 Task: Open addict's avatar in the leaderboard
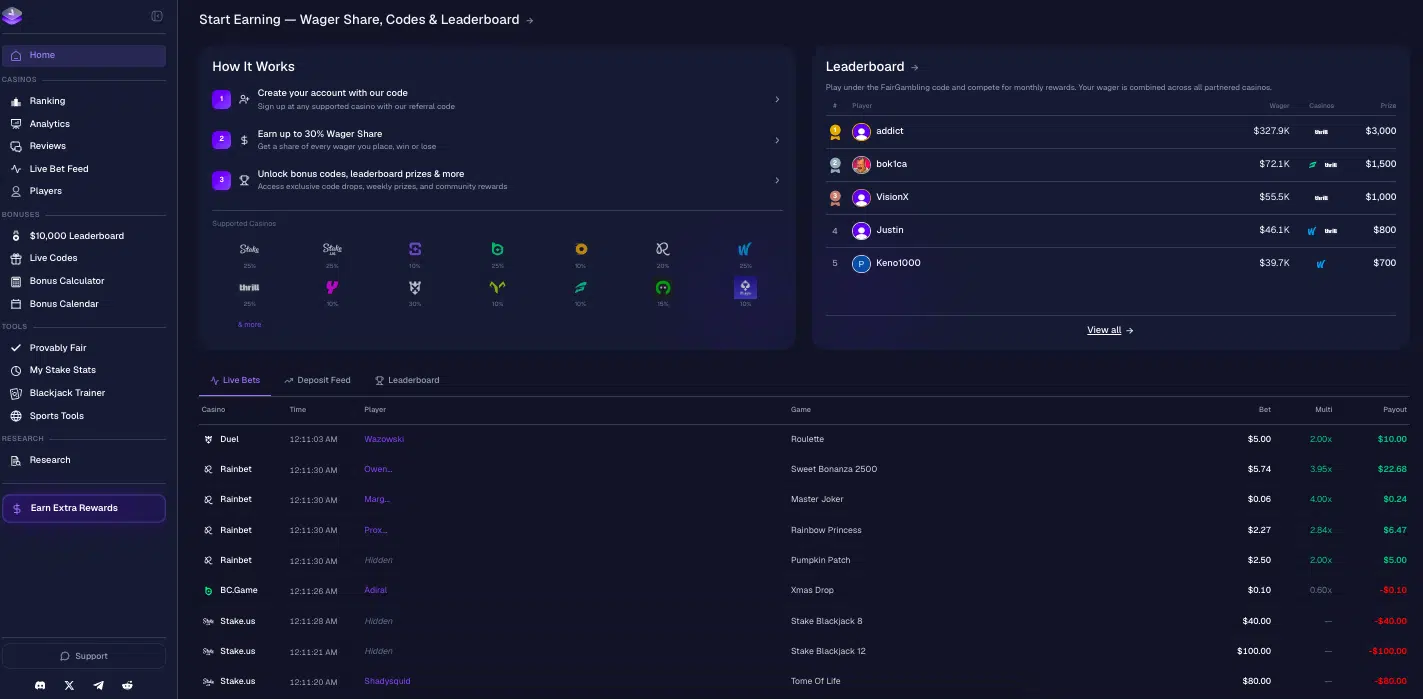pyautogui.click(x=861, y=132)
